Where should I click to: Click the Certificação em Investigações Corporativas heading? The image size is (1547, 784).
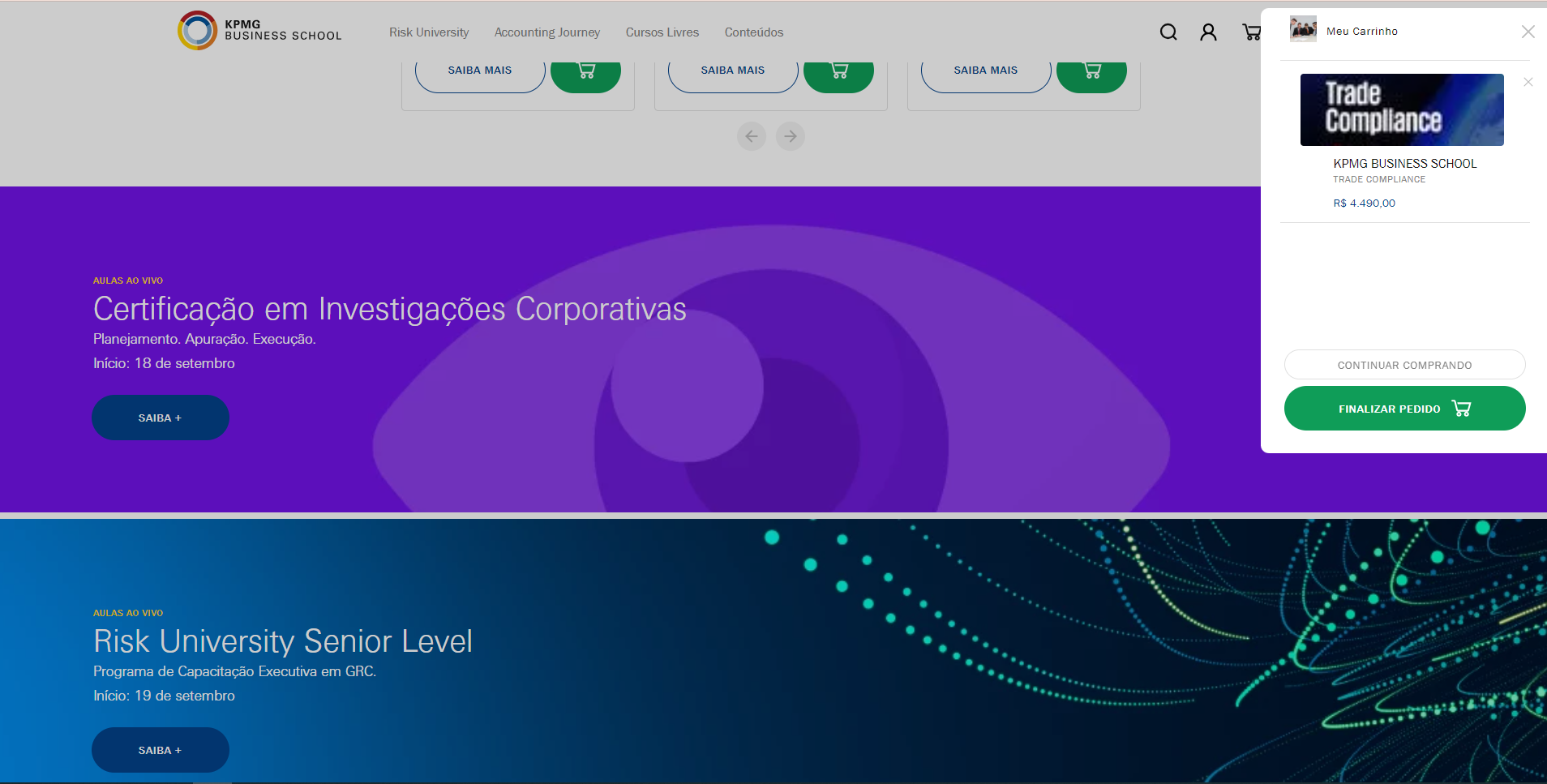(x=390, y=309)
